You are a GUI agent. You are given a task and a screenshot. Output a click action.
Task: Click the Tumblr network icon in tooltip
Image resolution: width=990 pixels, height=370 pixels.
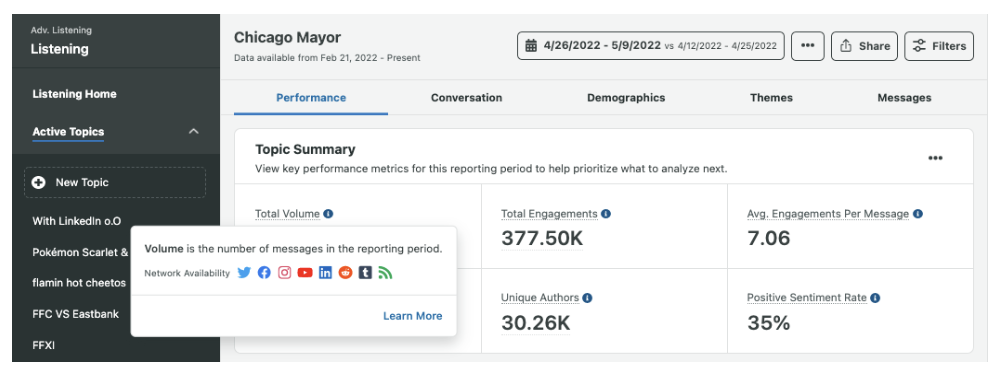(x=365, y=273)
